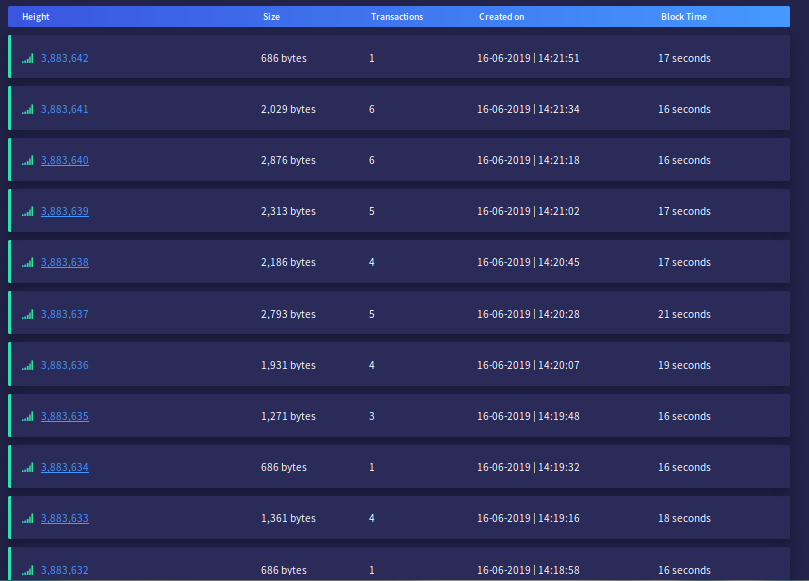Click the Block Time column header
The height and width of the screenshot is (581, 809).
(x=684, y=17)
